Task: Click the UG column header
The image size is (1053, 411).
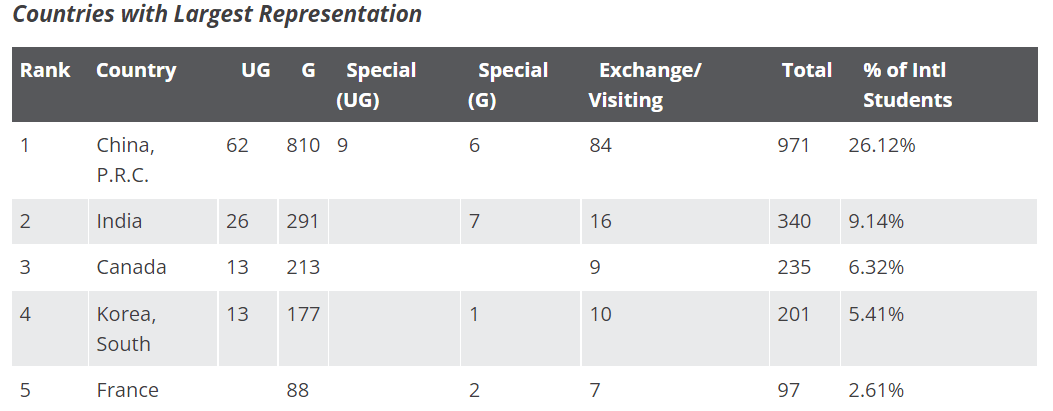Action: [x=255, y=70]
